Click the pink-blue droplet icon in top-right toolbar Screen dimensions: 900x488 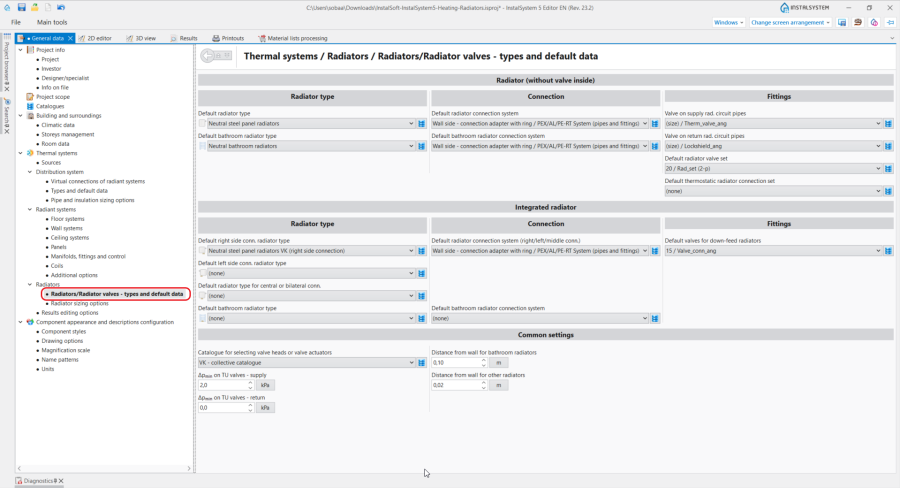(874, 22)
